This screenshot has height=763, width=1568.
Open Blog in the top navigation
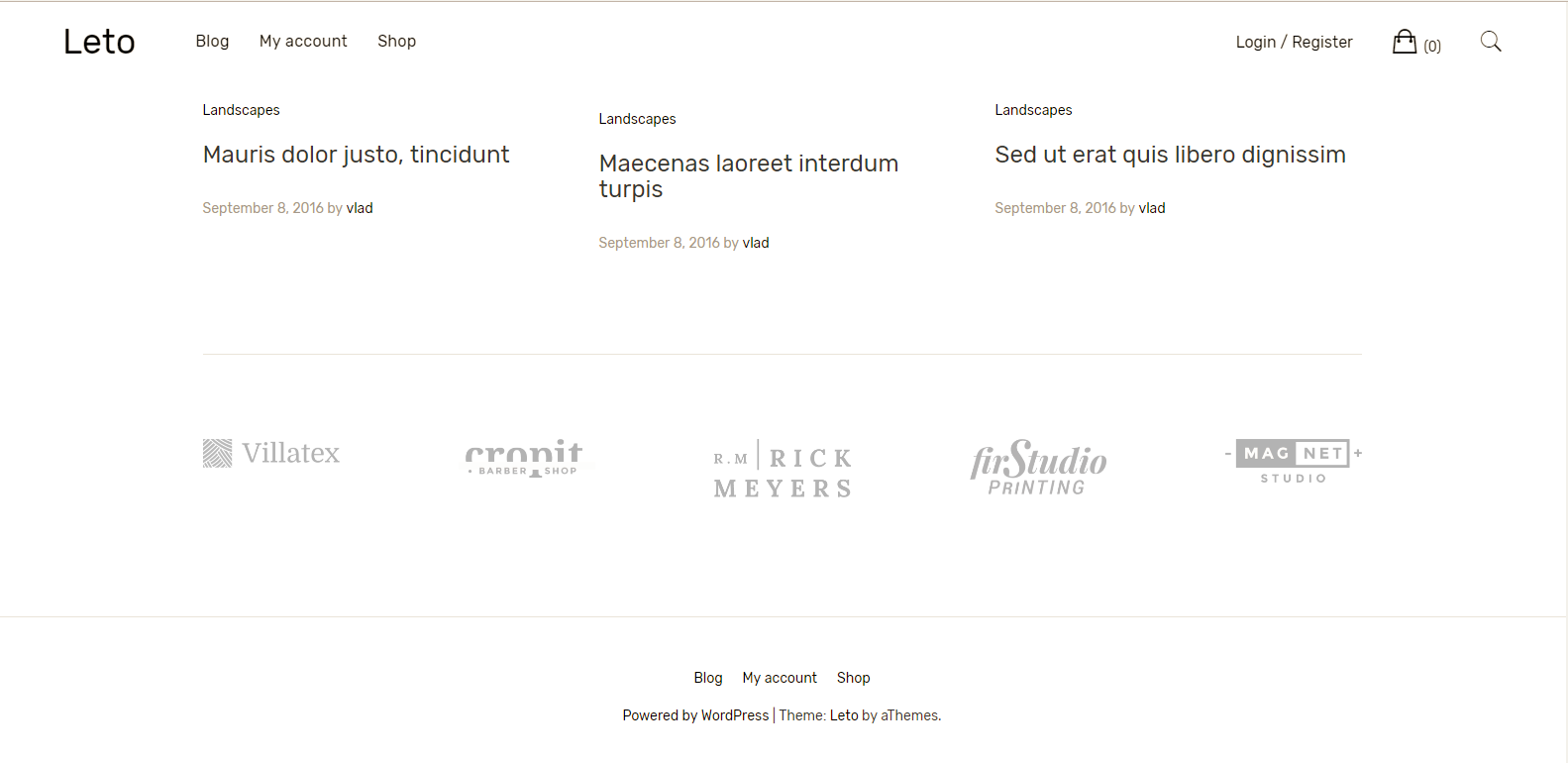(x=212, y=41)
